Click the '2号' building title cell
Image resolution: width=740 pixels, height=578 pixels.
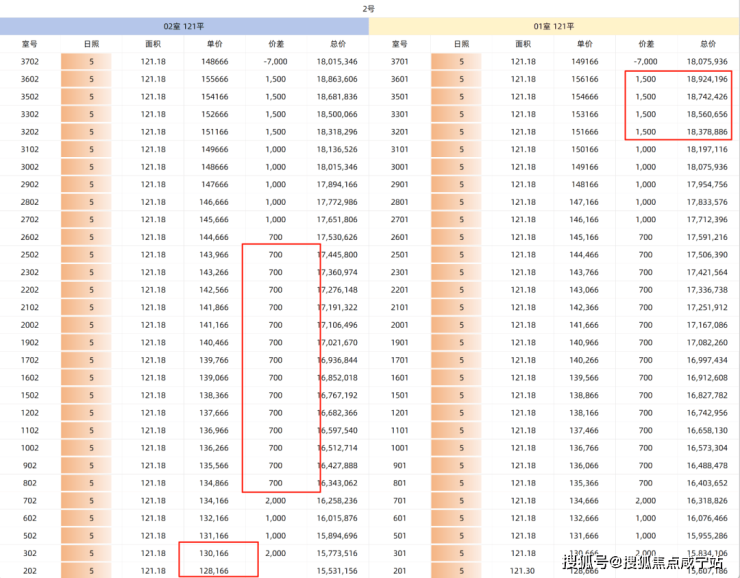point(369,8)
